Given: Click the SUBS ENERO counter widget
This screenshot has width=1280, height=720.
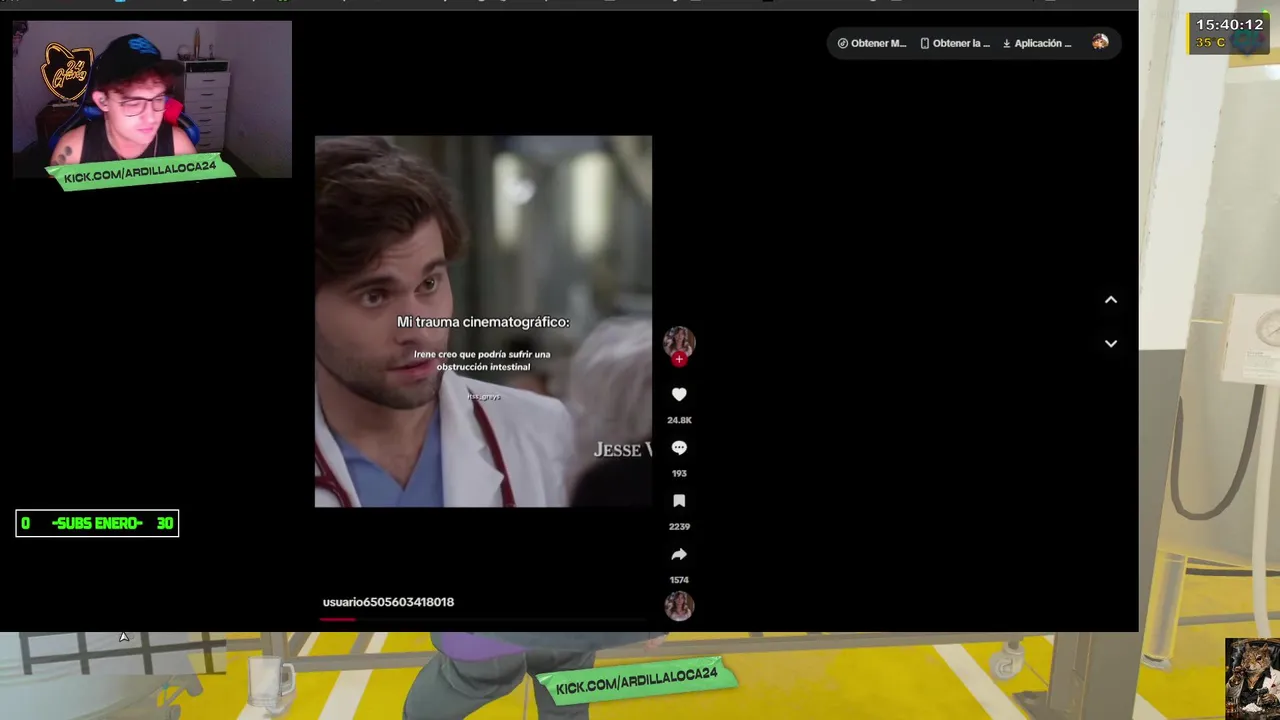Looking at the screenshot, I should click(x=97, y=523).
